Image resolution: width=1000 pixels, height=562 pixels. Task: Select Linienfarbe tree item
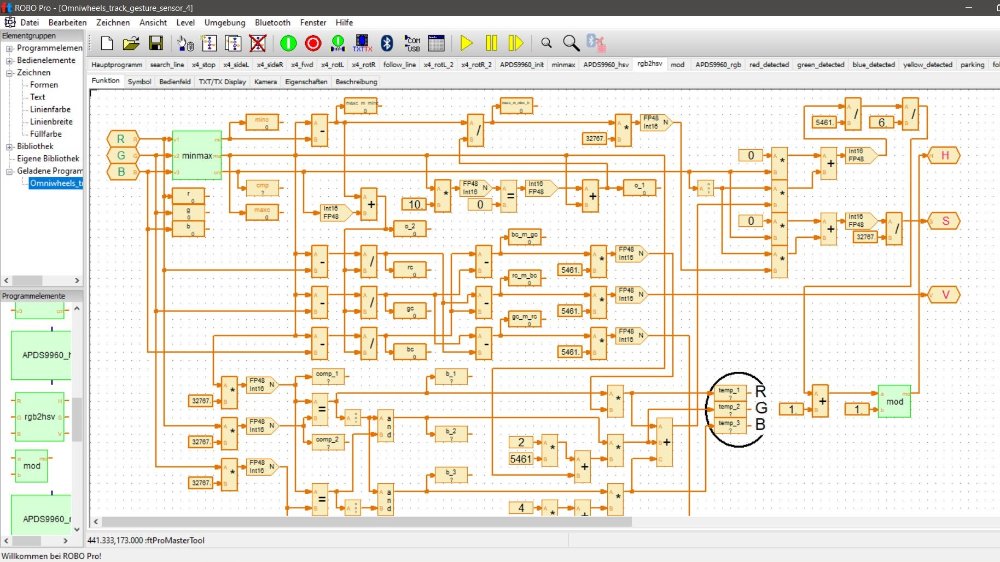(50, 110)
